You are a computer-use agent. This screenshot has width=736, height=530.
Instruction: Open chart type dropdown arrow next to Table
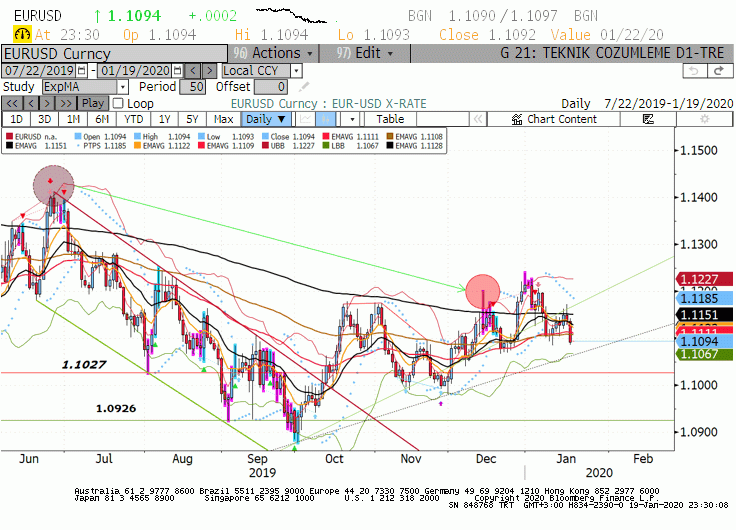click(x=352, y=119)
